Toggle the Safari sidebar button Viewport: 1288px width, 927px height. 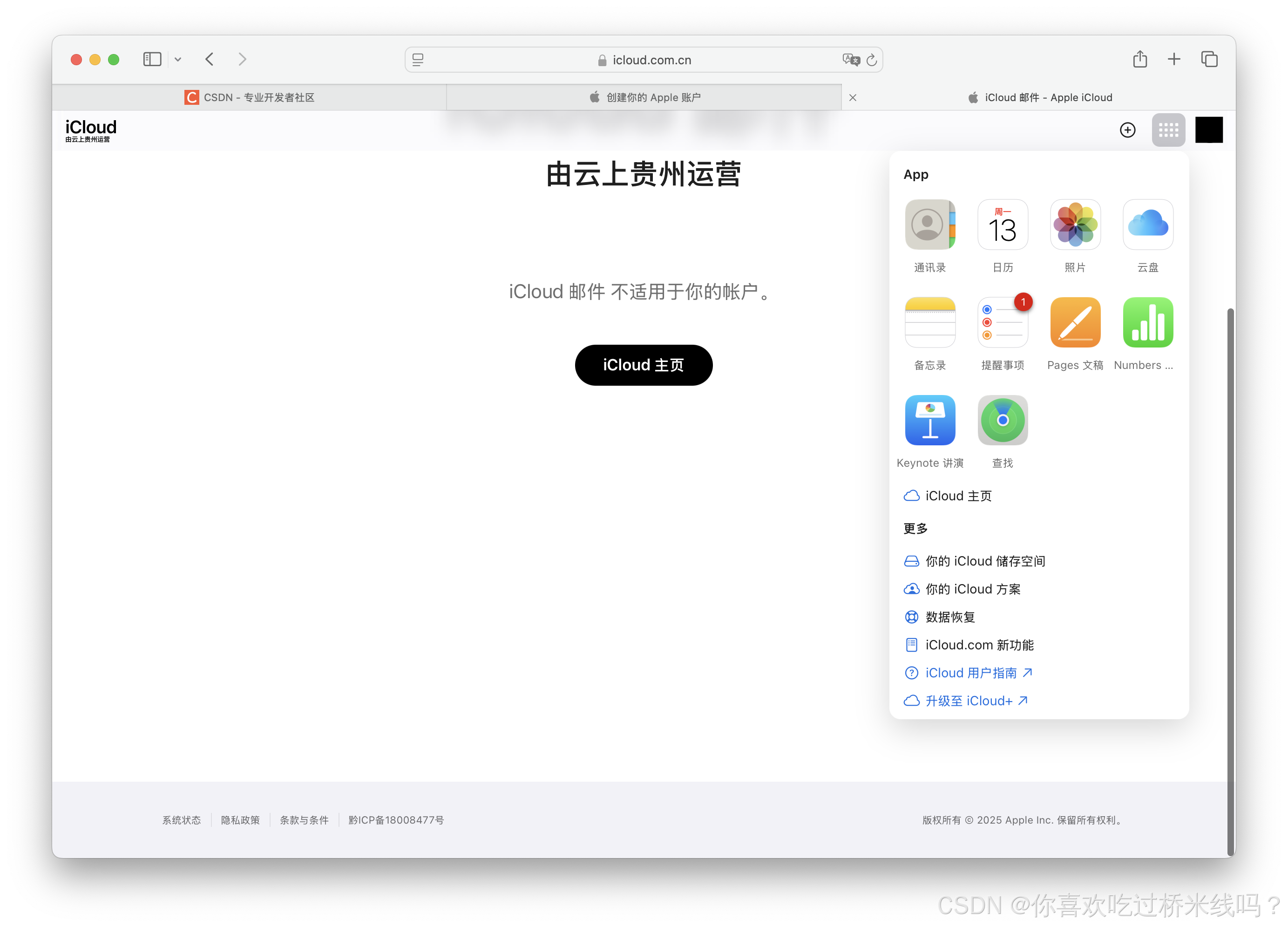pos(152,59)
